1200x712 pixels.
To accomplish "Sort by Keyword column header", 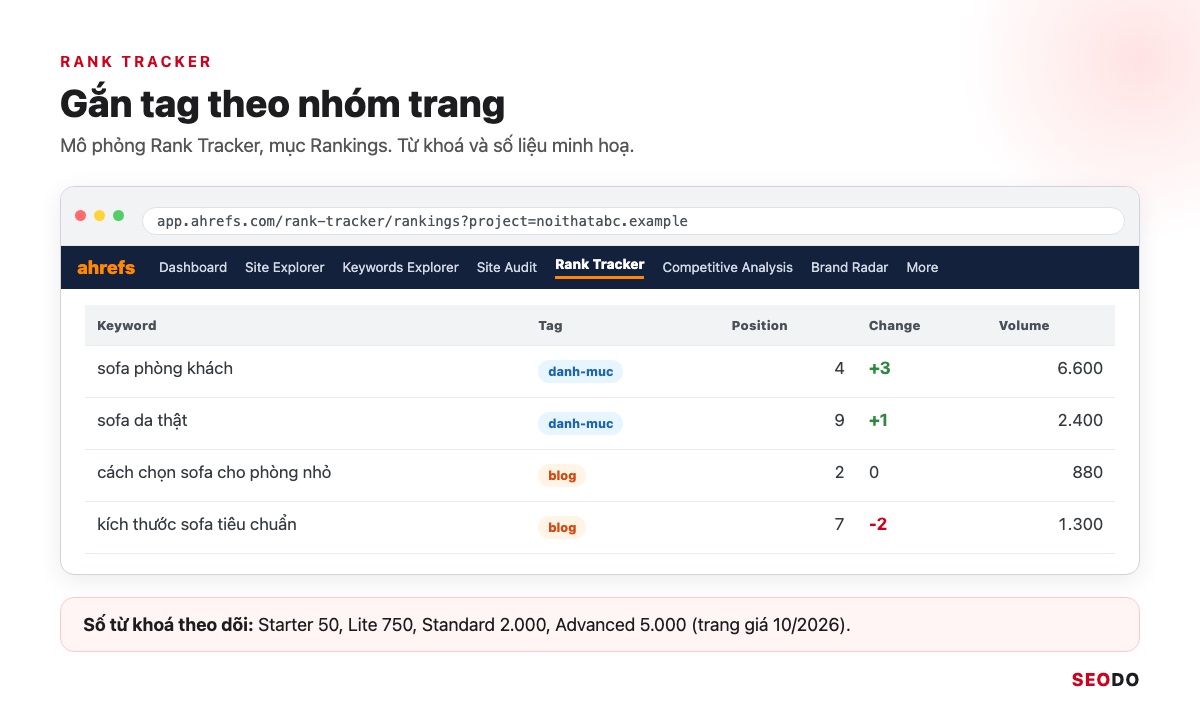I will (x=127, y=325).
